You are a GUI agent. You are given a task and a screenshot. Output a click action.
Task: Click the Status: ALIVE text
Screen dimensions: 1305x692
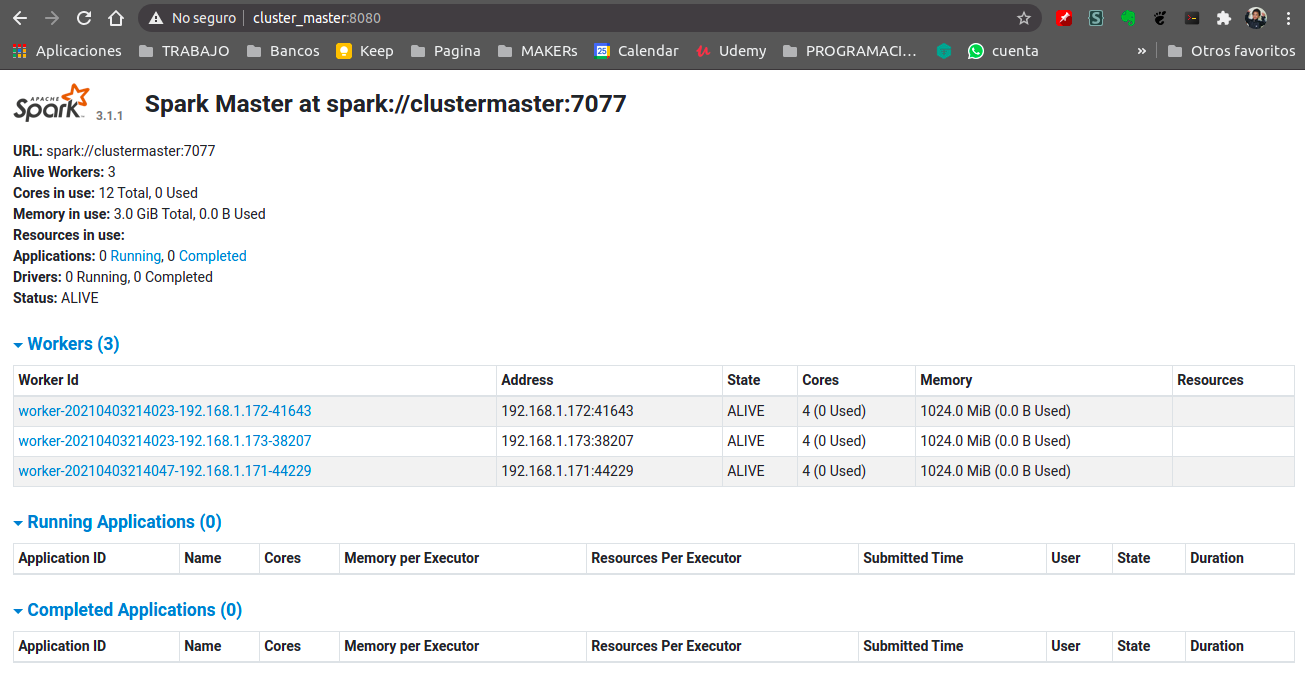click(x=56, y=298)
